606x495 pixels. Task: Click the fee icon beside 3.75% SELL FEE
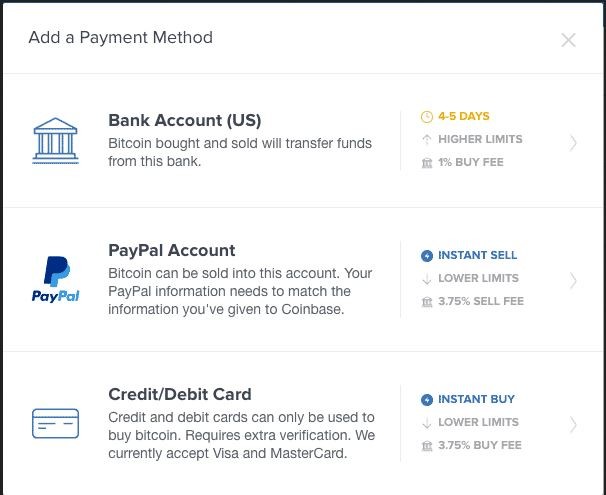[x=427, y=301]
